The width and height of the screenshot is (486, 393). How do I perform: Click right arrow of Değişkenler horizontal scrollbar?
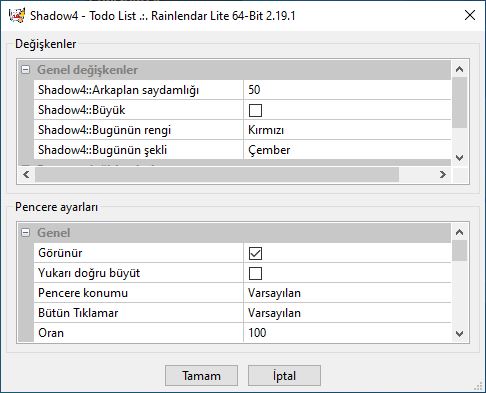(443, 174)
